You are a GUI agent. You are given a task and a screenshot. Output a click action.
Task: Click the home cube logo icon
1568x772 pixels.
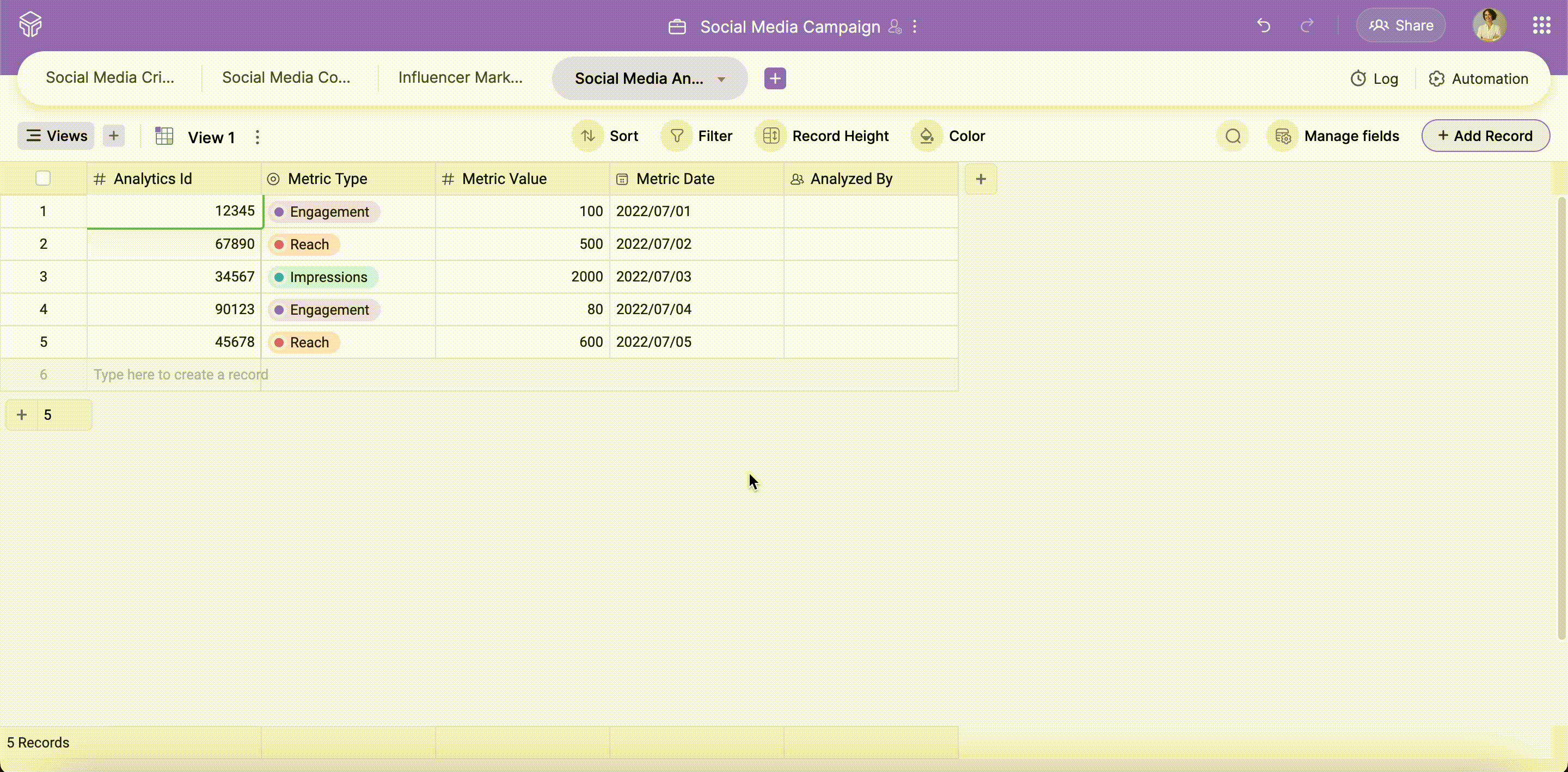tap(30, 25)
